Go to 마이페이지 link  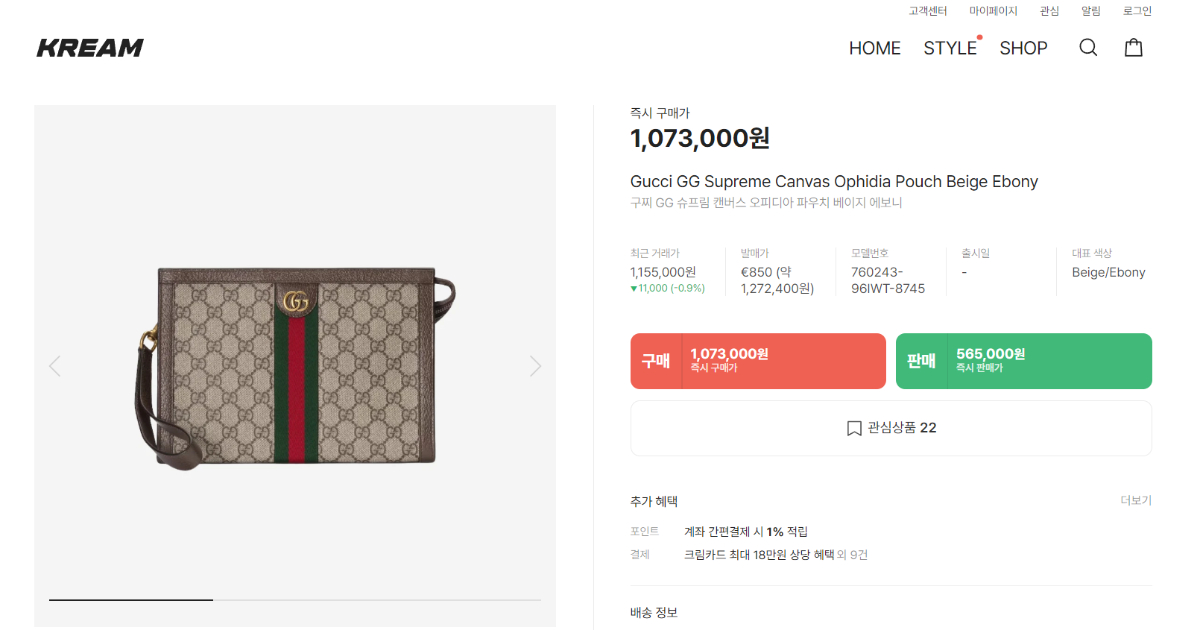tap(993, 11)
